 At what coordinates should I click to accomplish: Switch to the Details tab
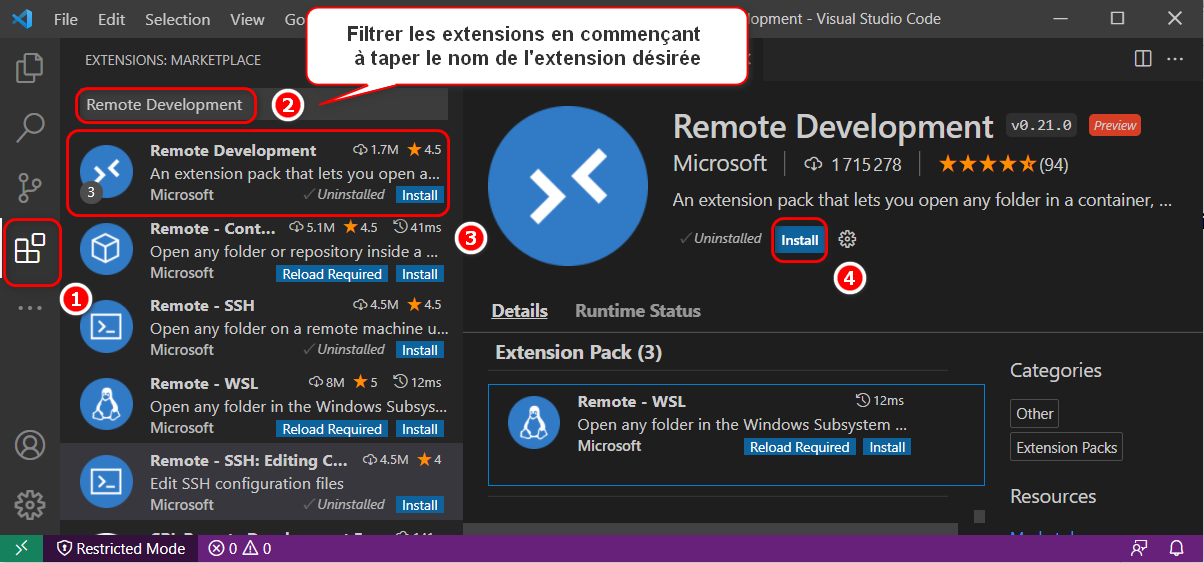(x=519, y=311)
